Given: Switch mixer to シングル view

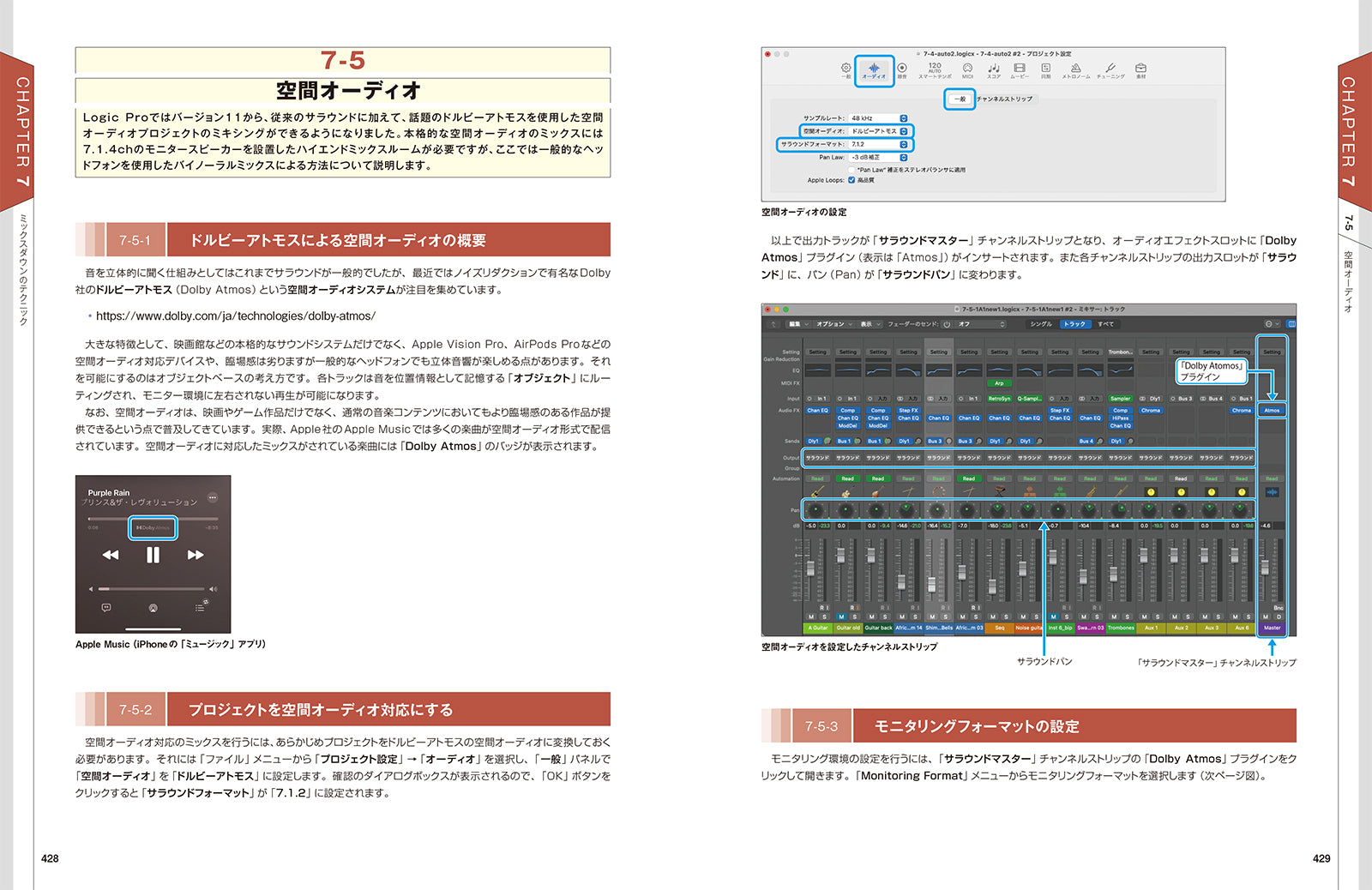Looking at the screenshot, I should pos(1041,324).
